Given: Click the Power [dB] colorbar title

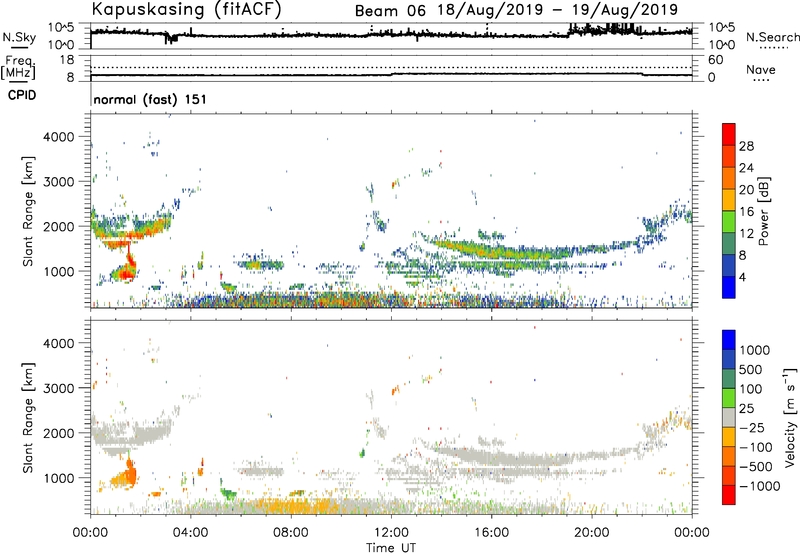Looking at the screenshot, I should click(763, 211).
